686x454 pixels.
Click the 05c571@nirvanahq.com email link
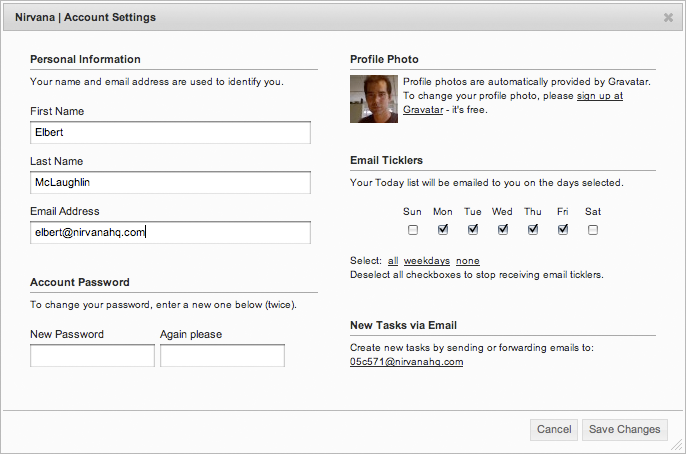tap(406, 362)
